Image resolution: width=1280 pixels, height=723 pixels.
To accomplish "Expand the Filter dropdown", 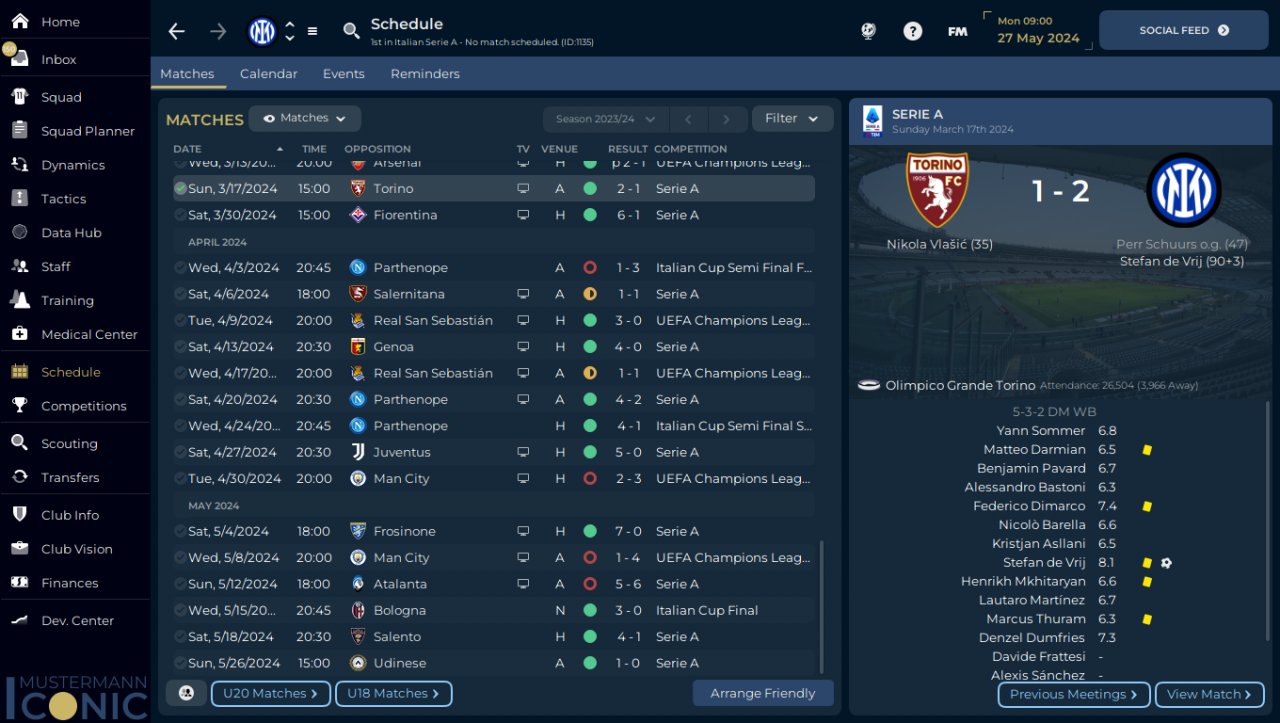I will tap(792, 118).
